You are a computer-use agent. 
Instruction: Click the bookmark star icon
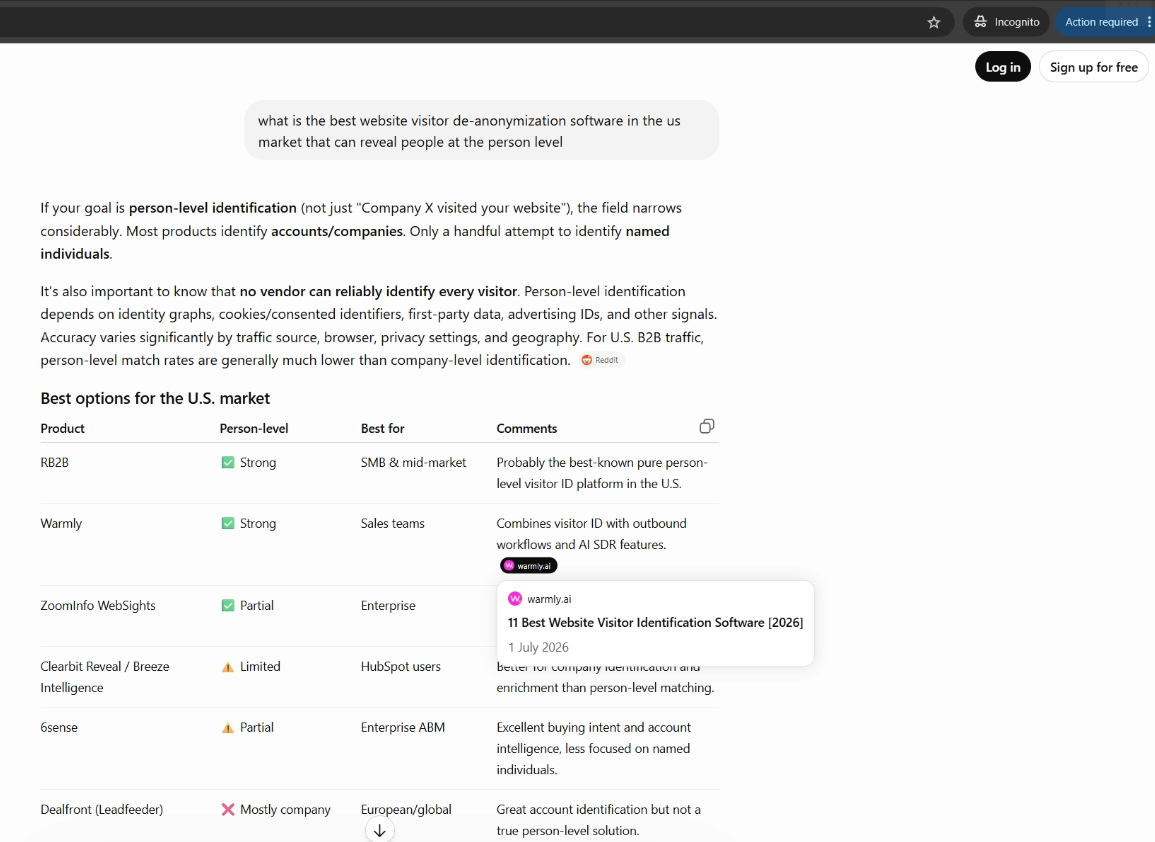[934, 22]
